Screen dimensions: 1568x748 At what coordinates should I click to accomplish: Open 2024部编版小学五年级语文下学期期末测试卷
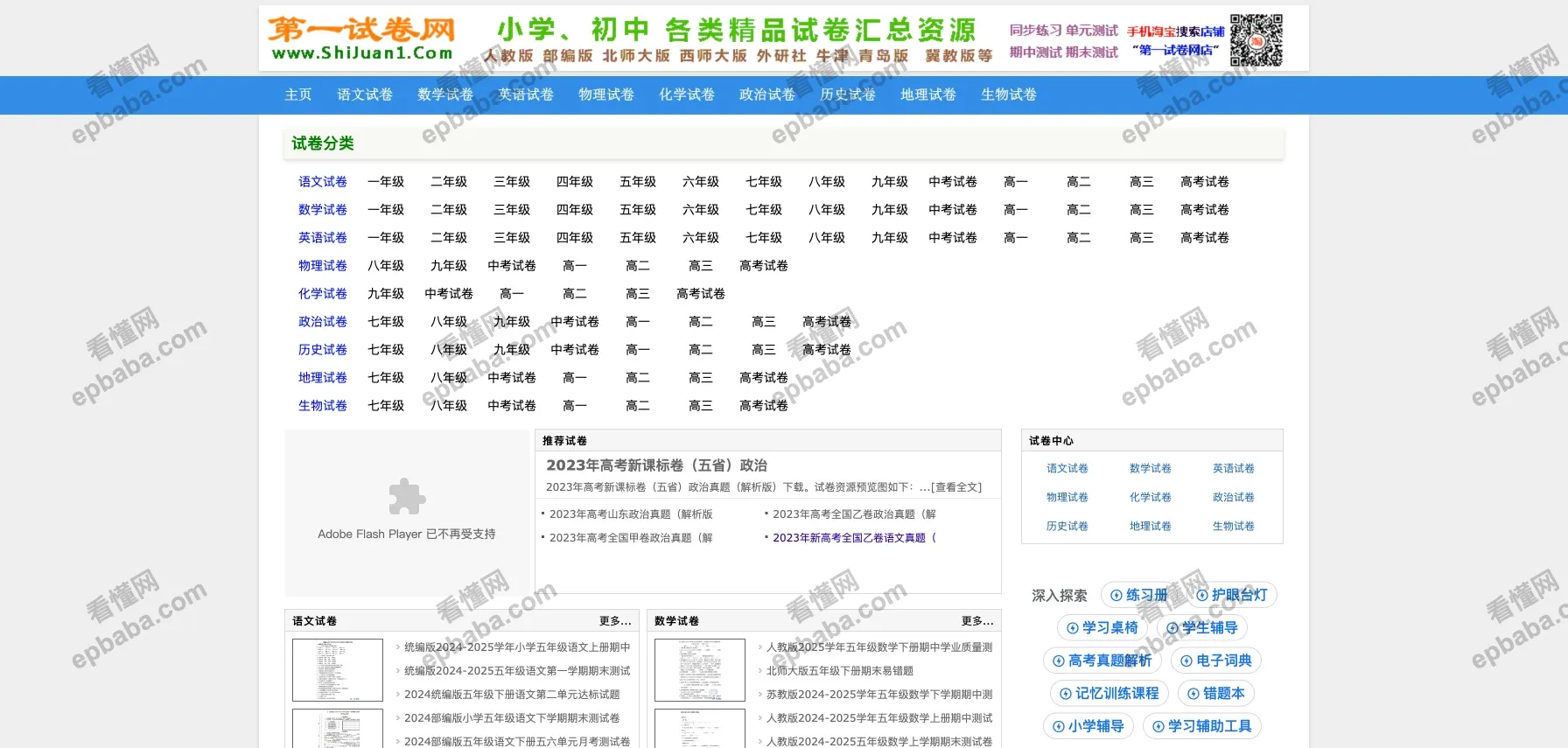(x=512, y=718)
